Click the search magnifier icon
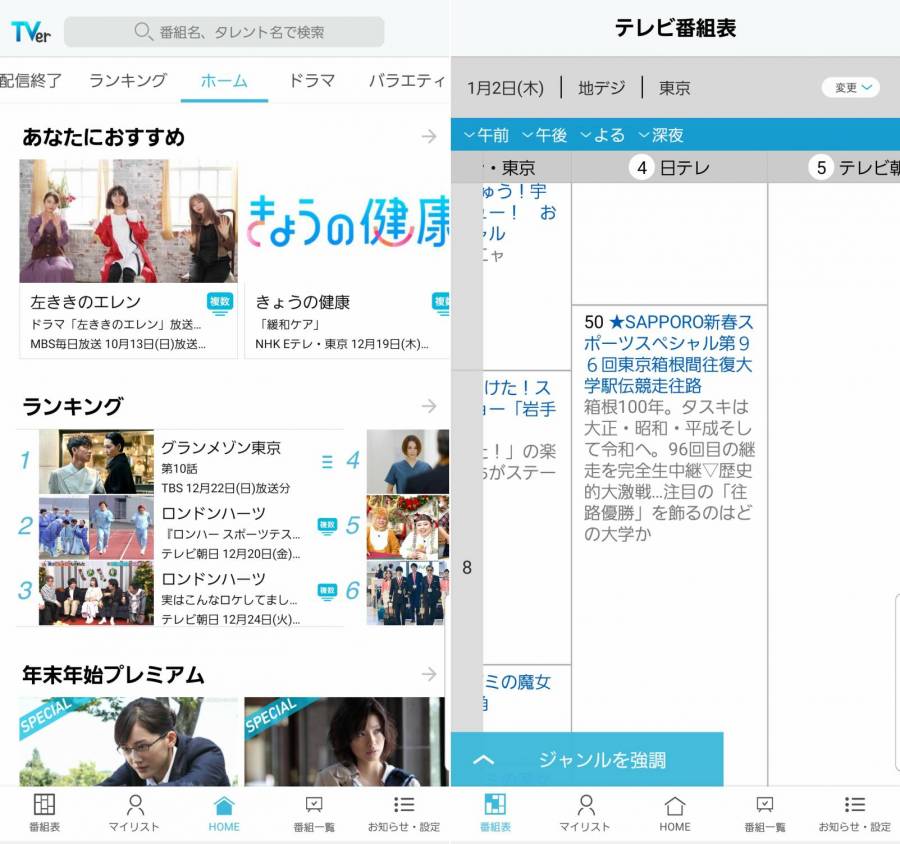900x844 pixels. (x=142, y=31)
